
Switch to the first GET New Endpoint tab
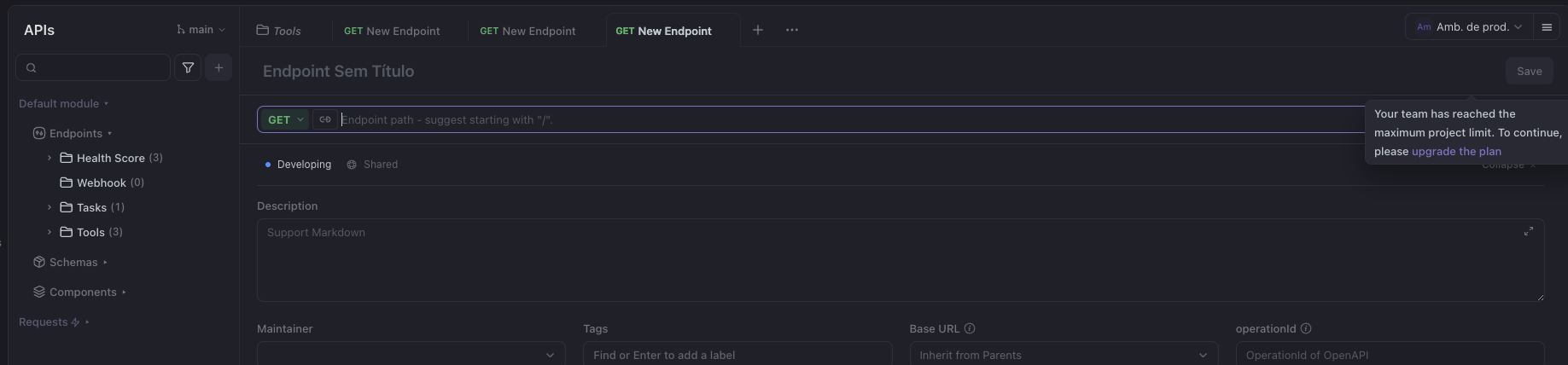(392, 31)
